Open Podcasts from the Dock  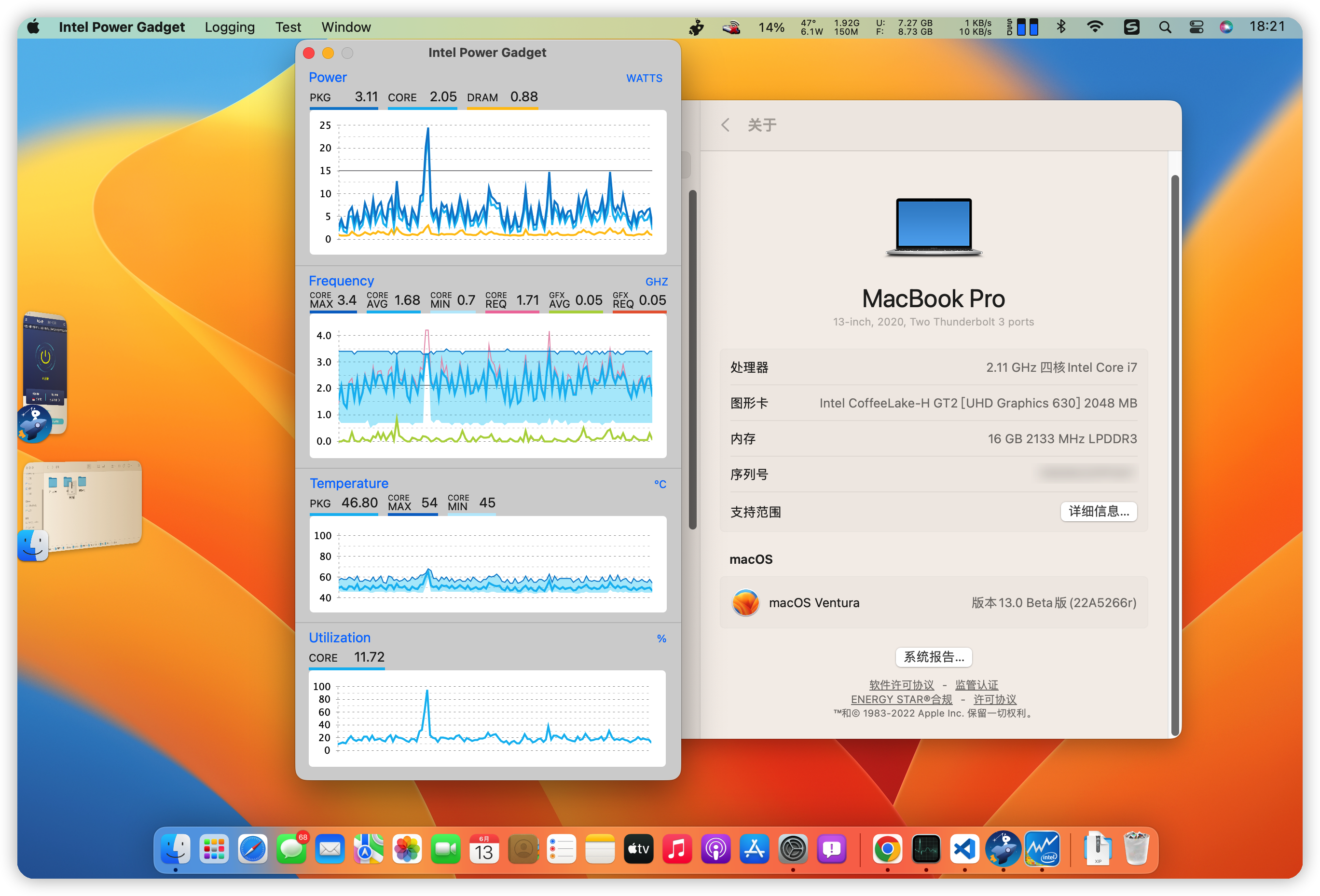(715, 849)
